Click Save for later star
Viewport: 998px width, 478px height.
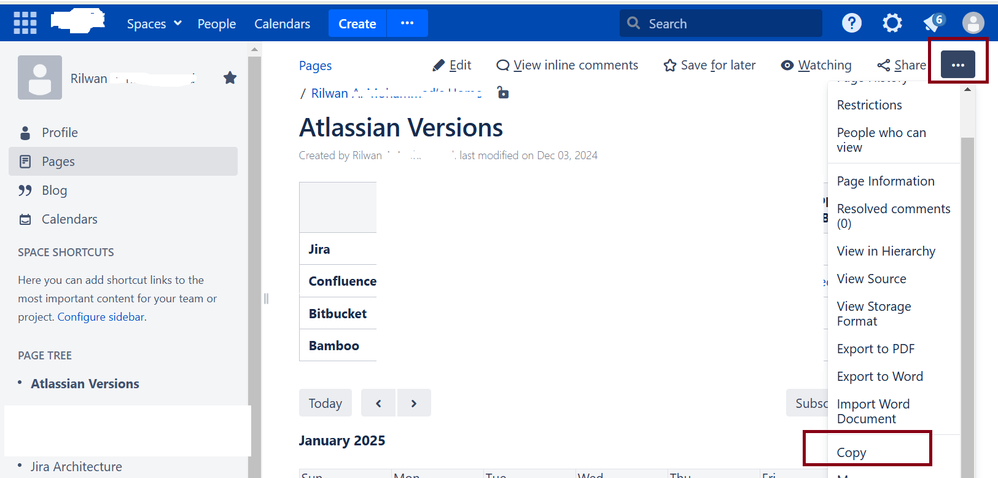[710, 65]
